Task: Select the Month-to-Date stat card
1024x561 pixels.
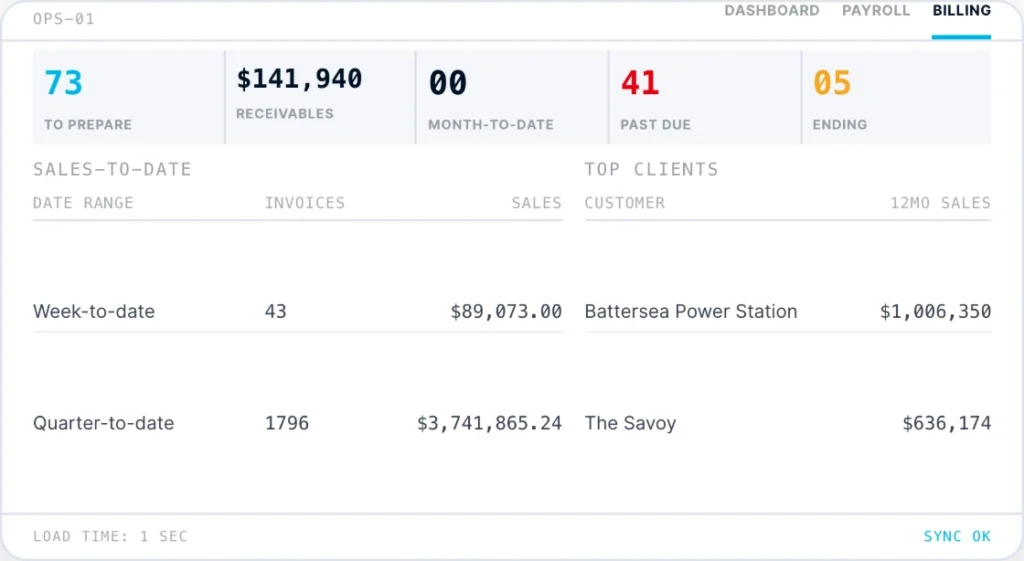Action: (x=512, y=97)
